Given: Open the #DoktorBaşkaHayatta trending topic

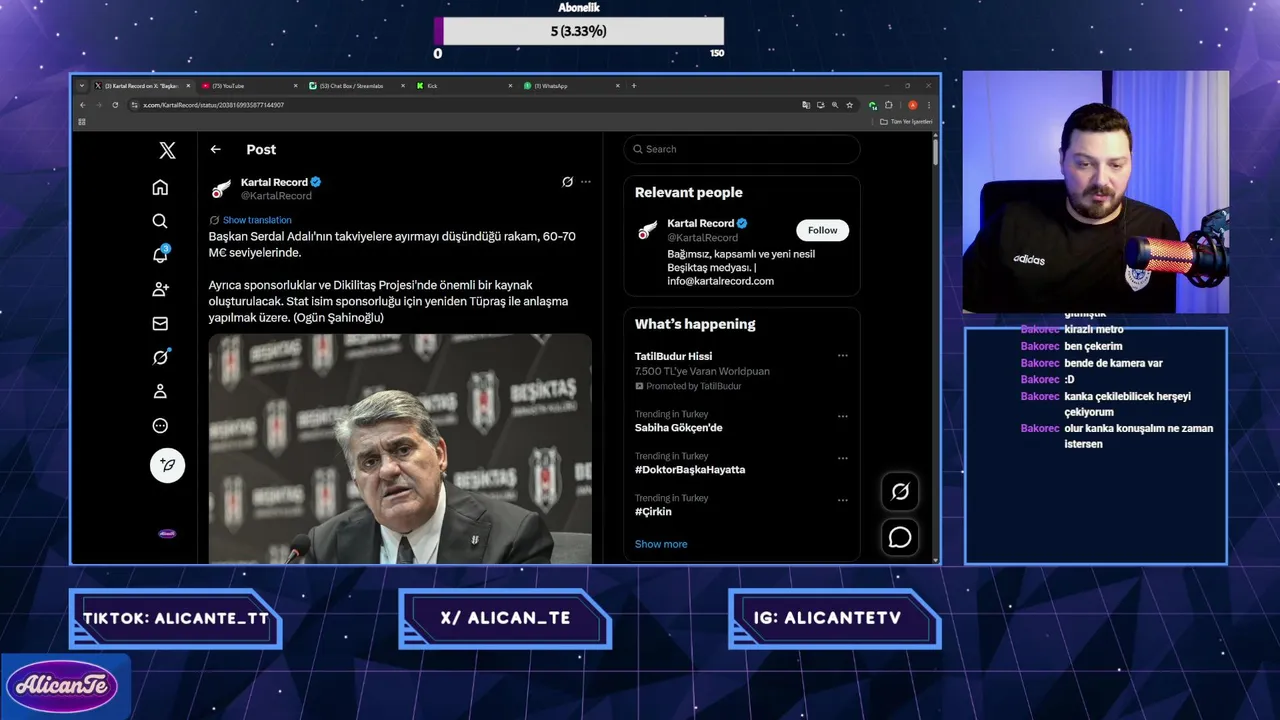Looking at the screenshot, I should coord(690,469).
